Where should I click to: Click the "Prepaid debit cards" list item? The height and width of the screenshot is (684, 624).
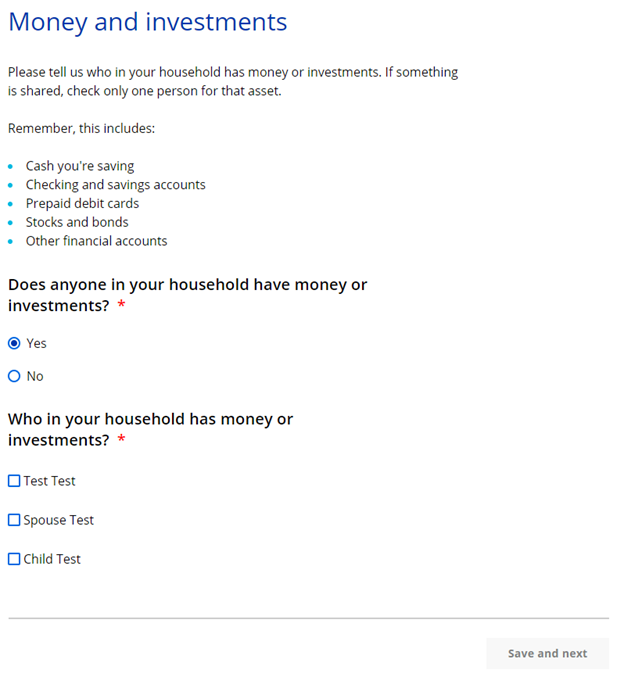point(82,204)
